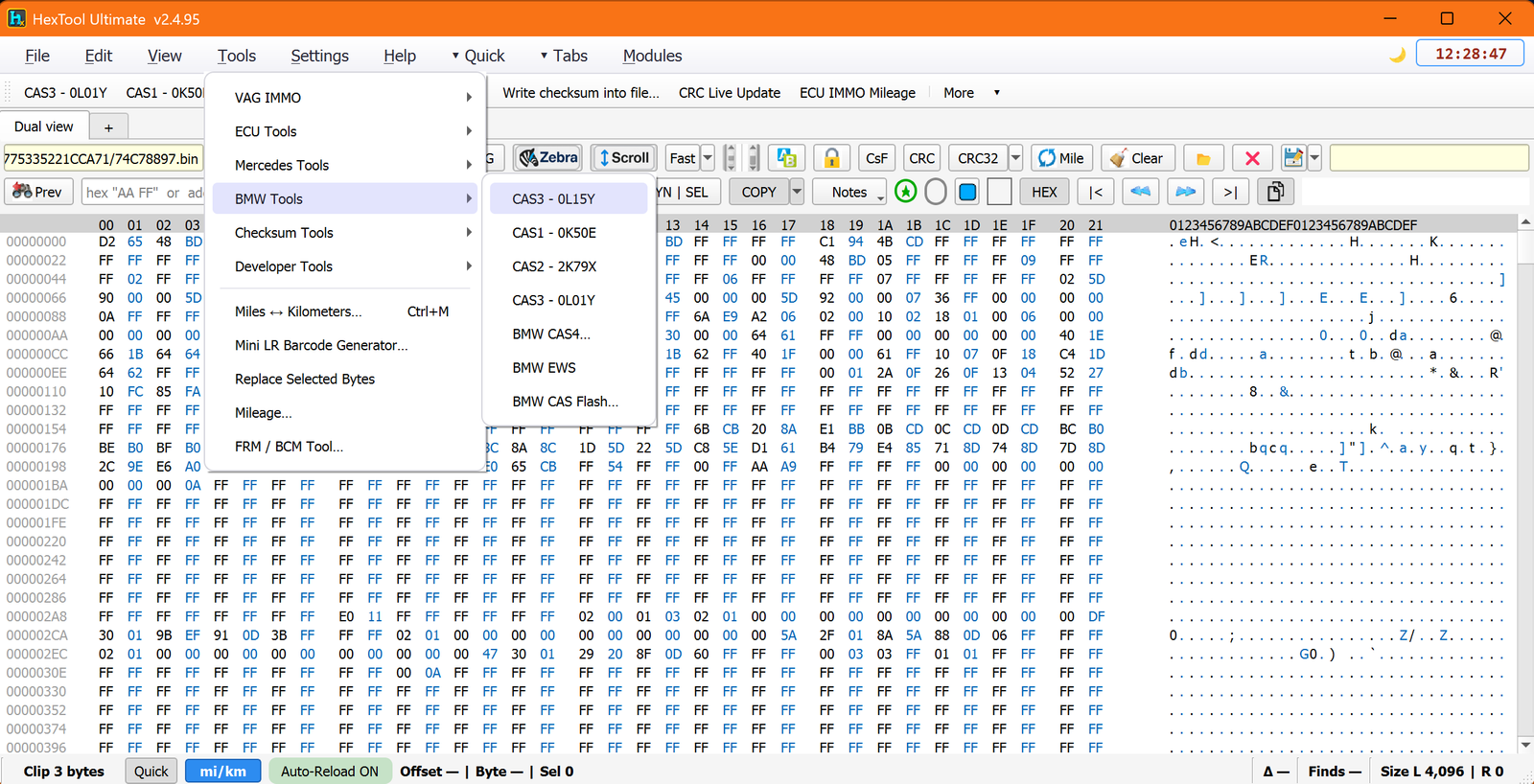The image size is (1534, 784).
Task: Click the HEX button
Action: coord(1044,192)
